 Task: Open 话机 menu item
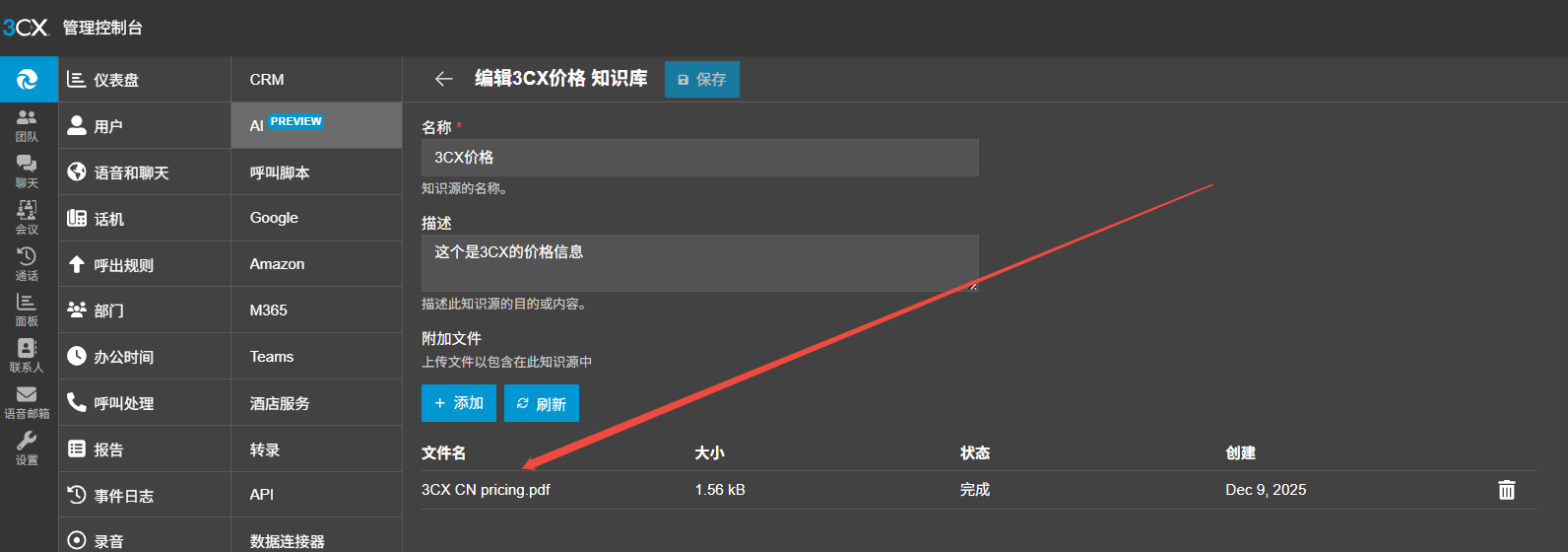tap(145, 219)
